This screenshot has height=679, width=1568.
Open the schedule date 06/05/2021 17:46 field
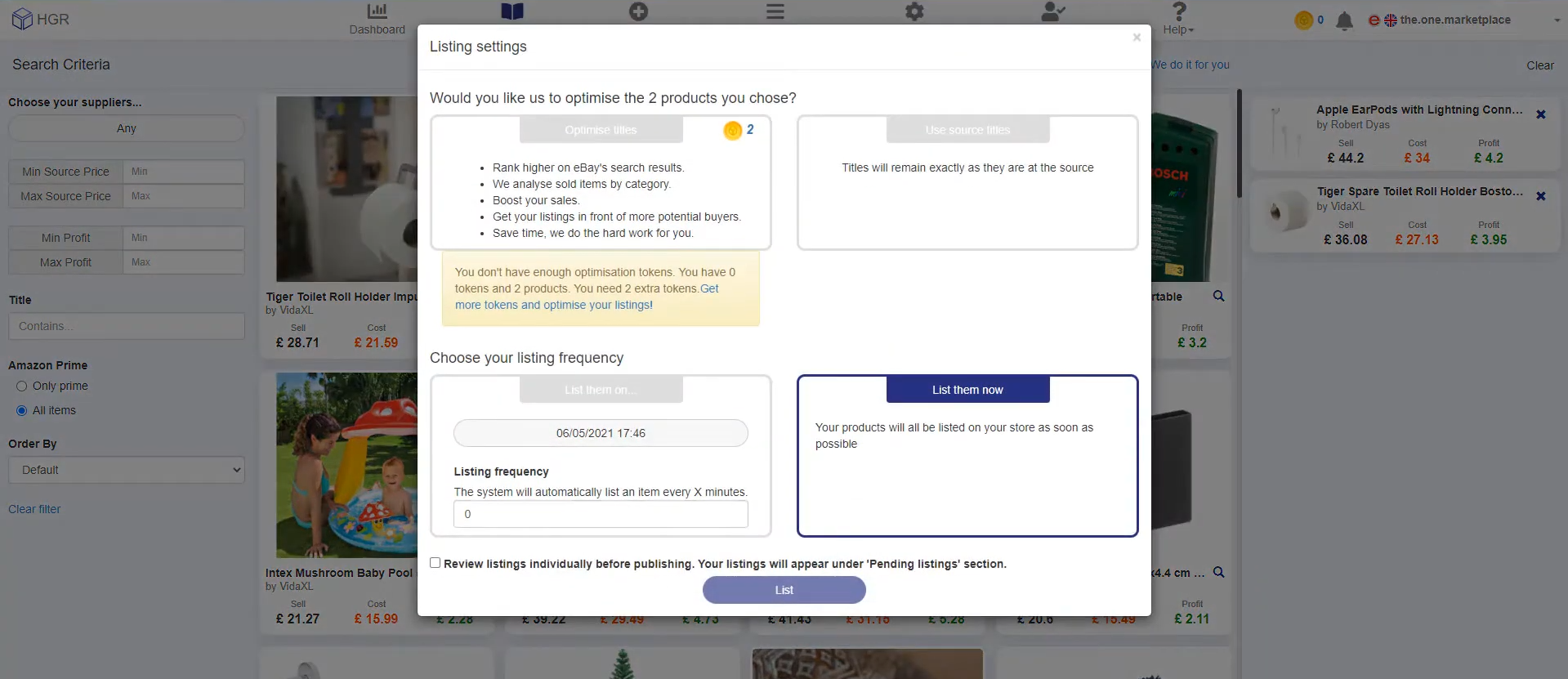(x=601, y=433)
